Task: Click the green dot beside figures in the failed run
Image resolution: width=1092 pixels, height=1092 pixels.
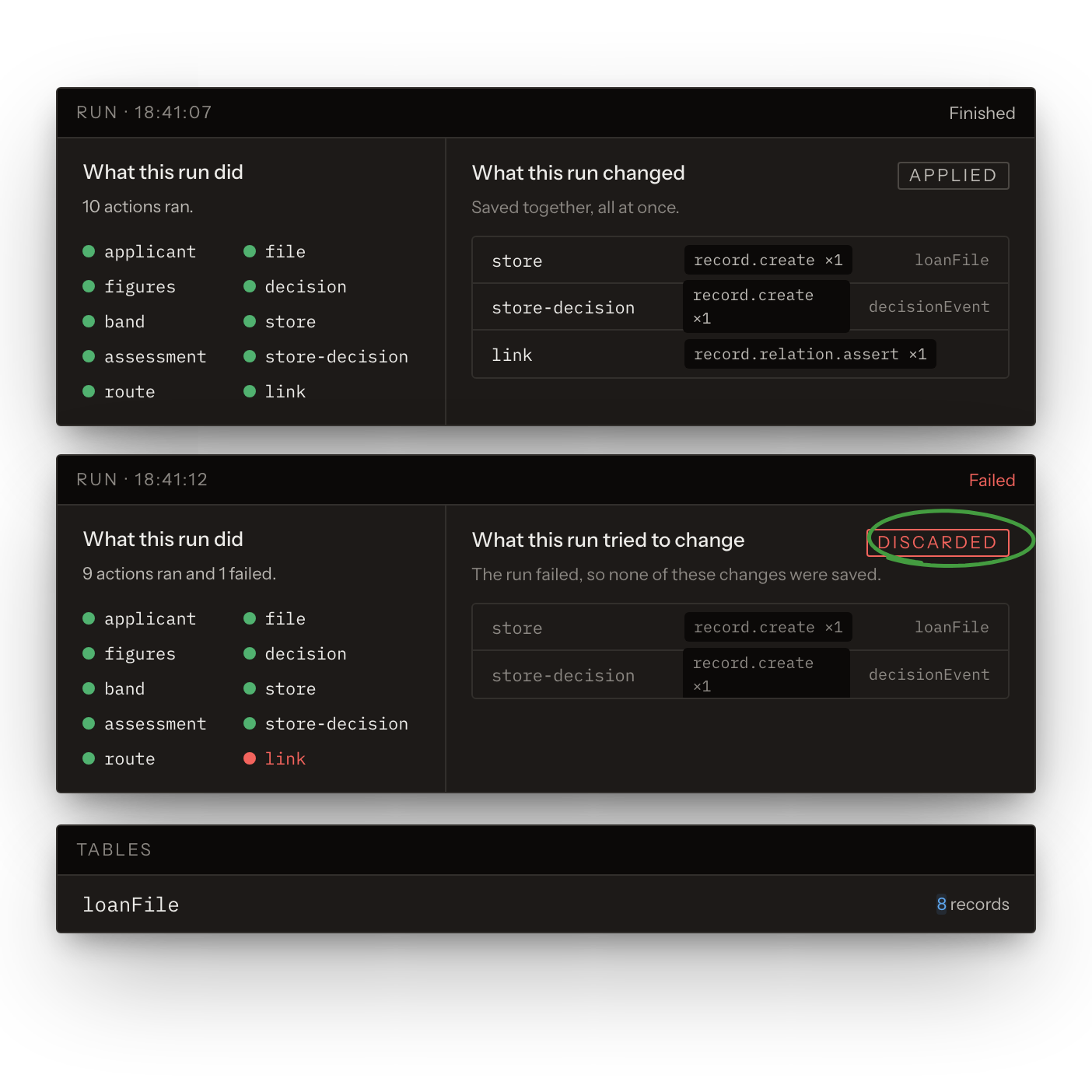Action: click(89, 653)
